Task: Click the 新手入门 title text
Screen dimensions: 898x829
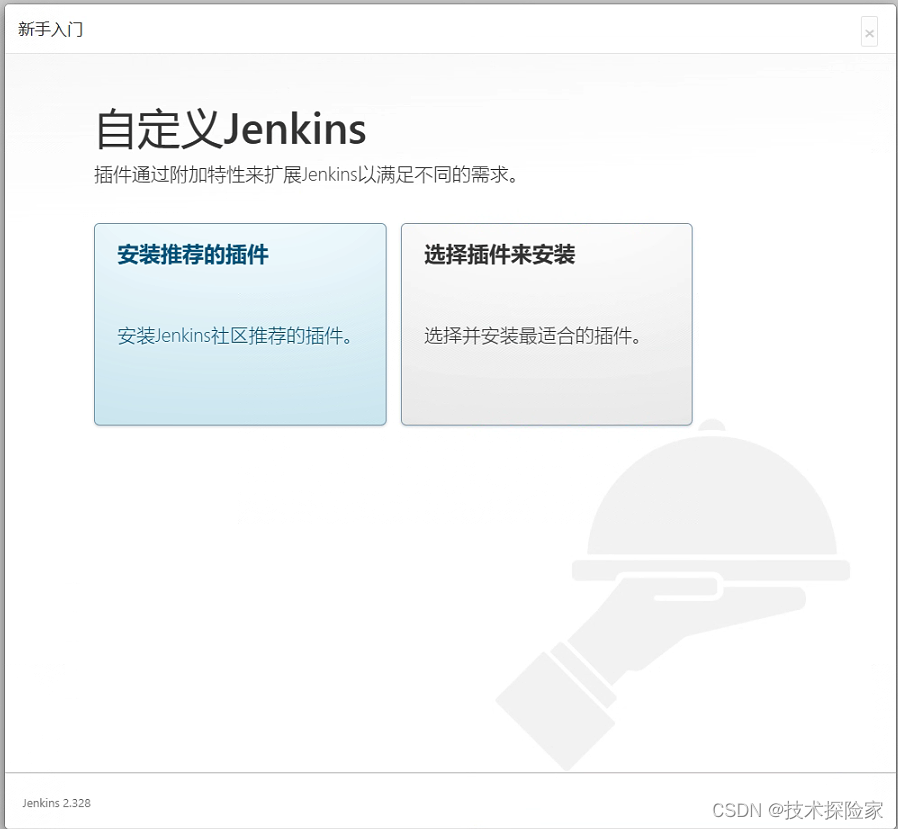Action: pyautogui.click(x=50, y=29)
